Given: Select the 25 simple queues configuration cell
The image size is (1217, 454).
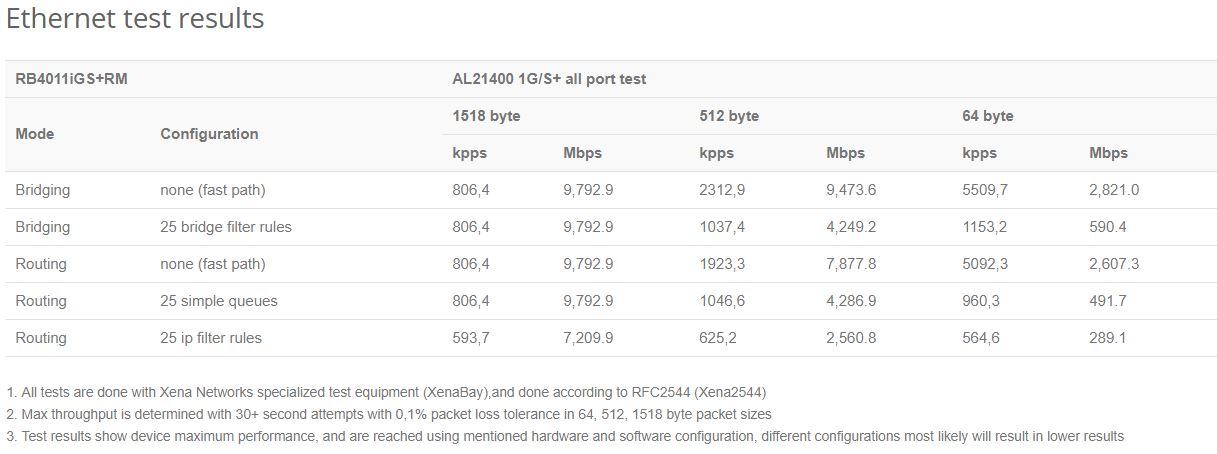Looking at the screenshot, I should click(219, 301).
